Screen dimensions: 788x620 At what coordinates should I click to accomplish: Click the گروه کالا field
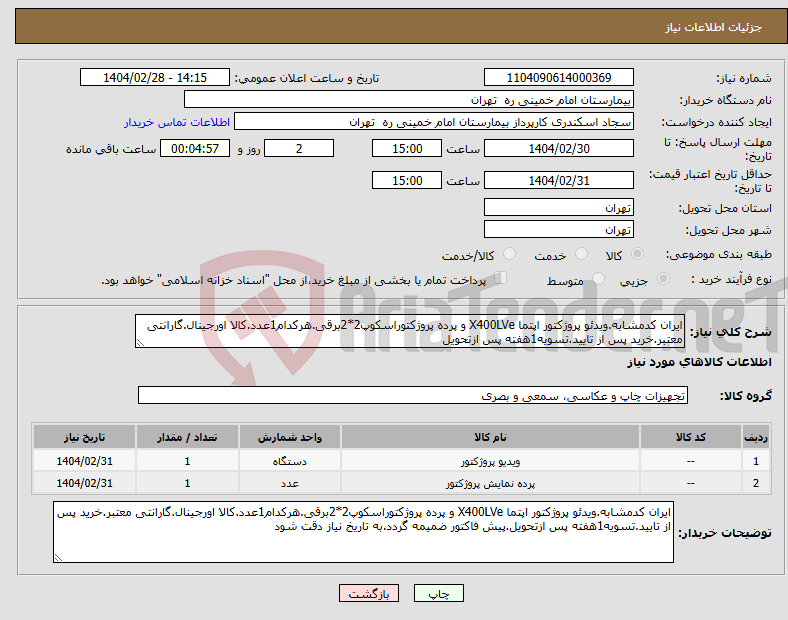(x=413, y=395)
